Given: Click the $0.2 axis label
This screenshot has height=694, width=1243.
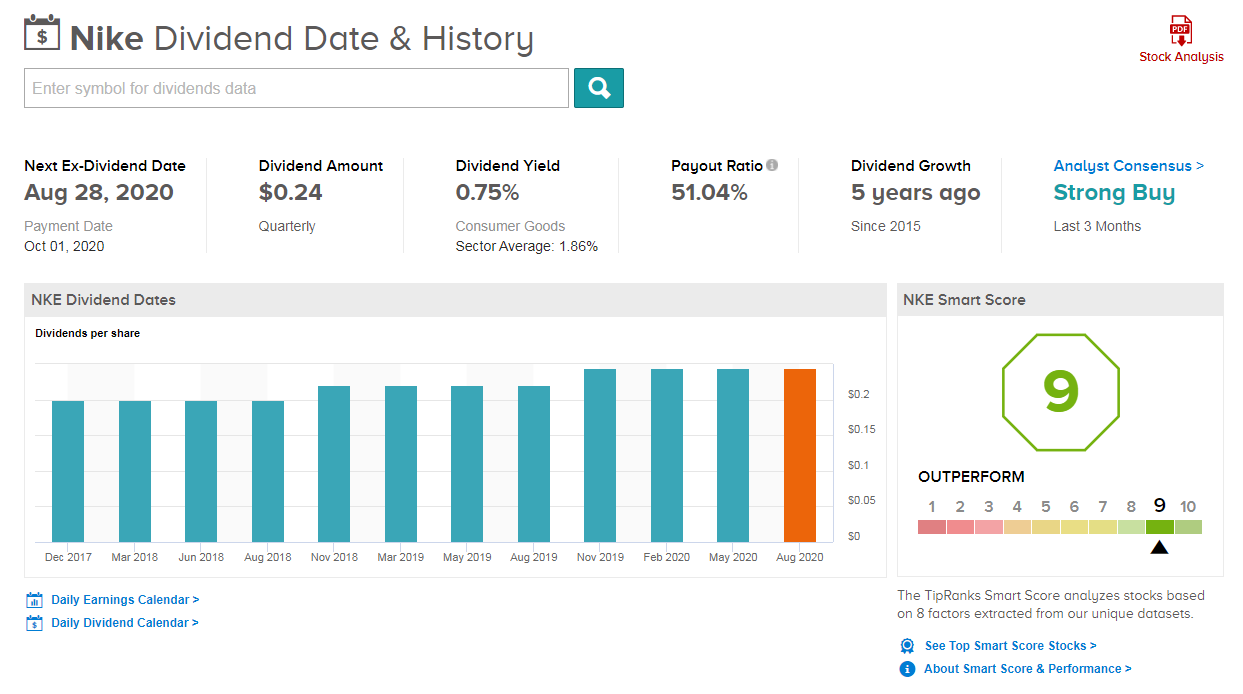Looking at the screenshot, I should [858, 395].
